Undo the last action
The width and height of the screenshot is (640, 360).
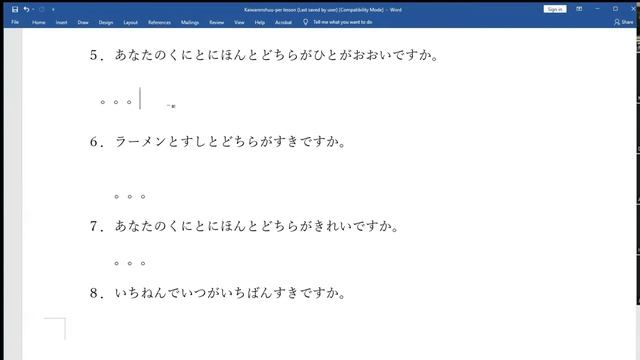[x=26, y=9]
